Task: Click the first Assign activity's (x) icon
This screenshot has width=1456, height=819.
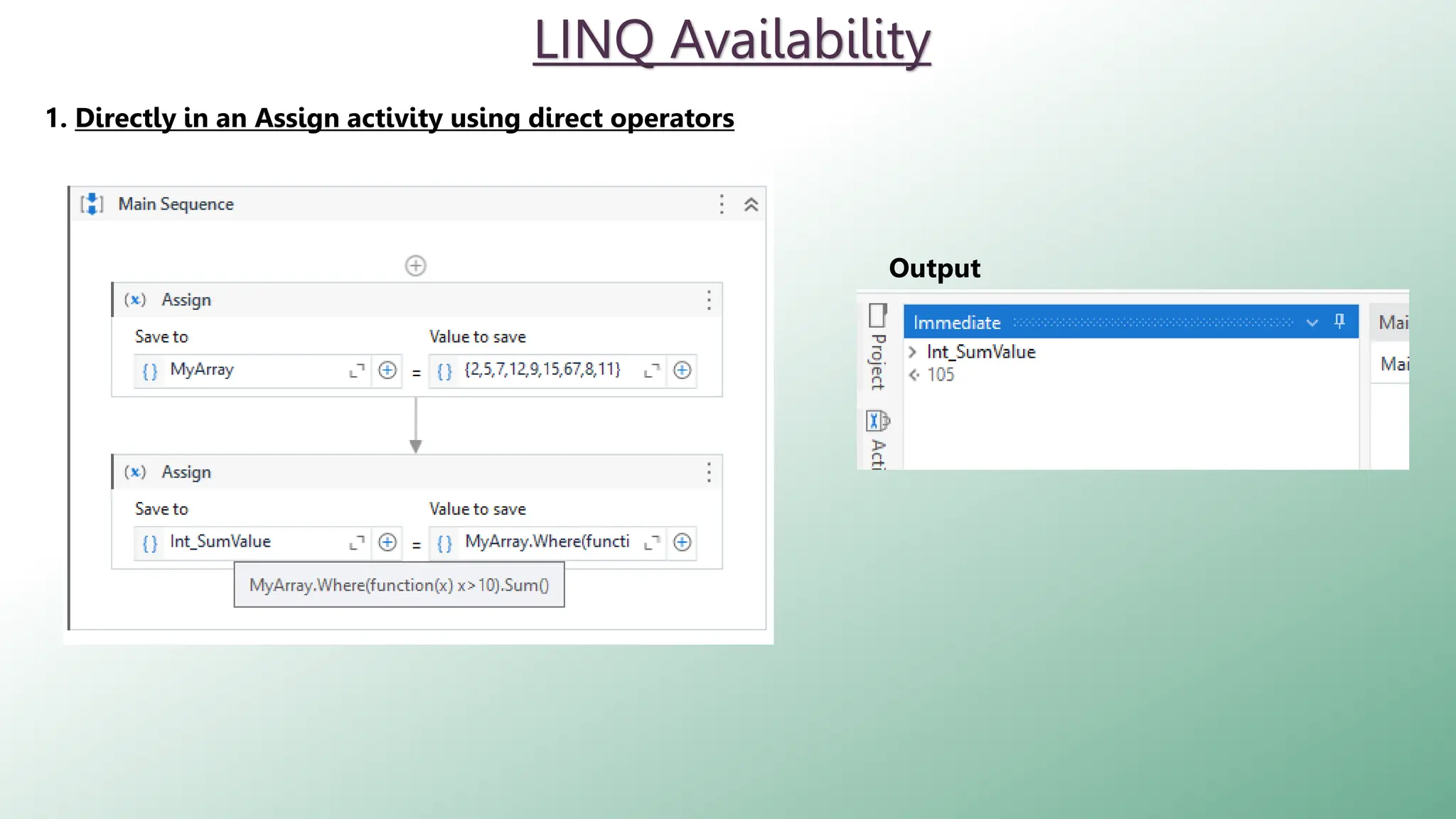Action: click(x=135, y=299)
